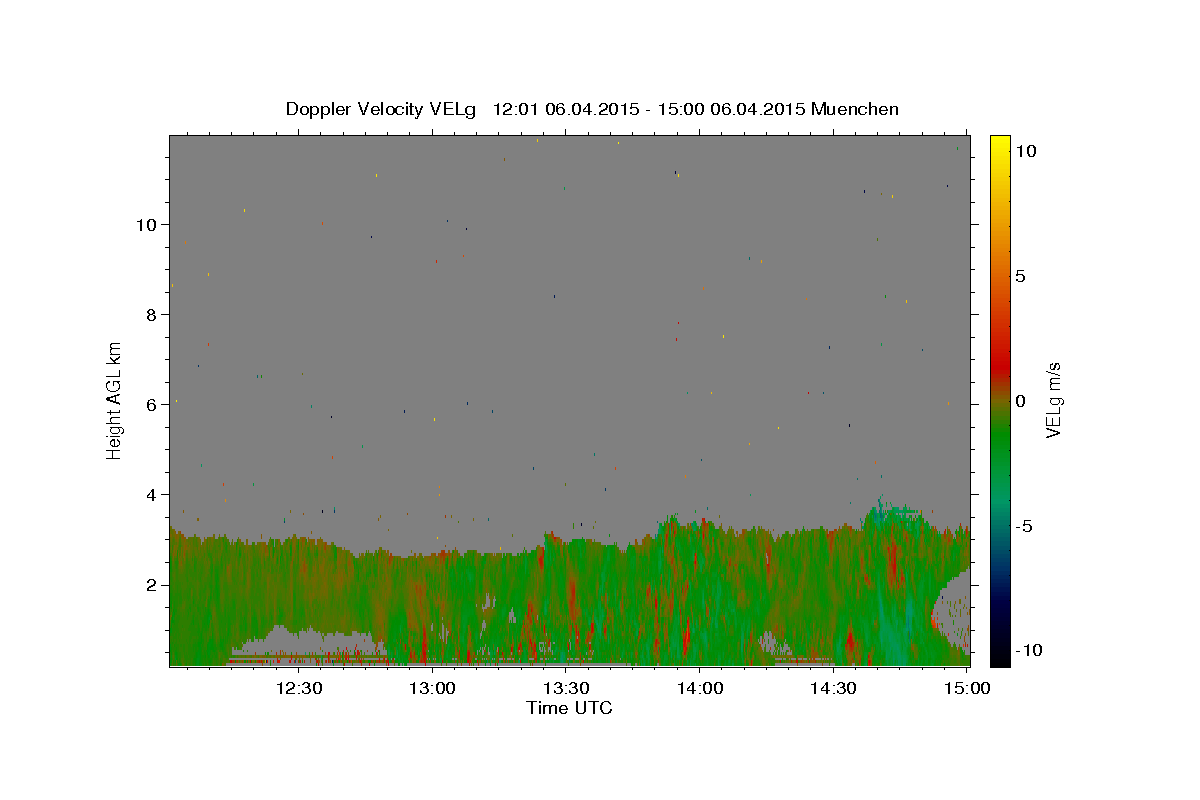The height and width of the screenshot is (800, 1200).
Task: Click the 'Time UTC' axis label
Action: [x=569, y=708]
